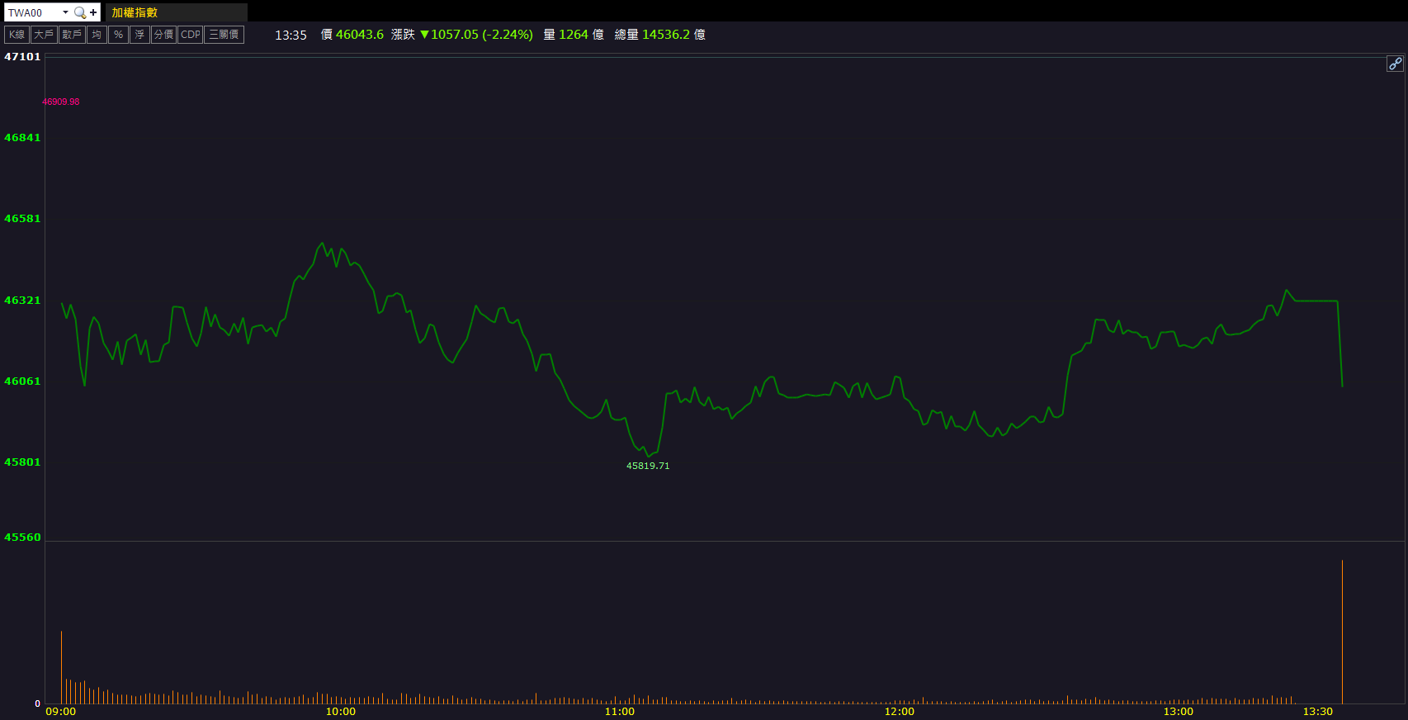Click the 46581 price axis label
Image resolution: width=1408 pixels, height=720 pixels.
(x=23, y=219)
